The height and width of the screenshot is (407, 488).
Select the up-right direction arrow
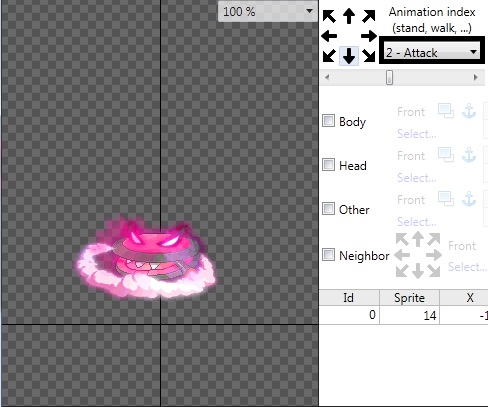tap(369, 16)
